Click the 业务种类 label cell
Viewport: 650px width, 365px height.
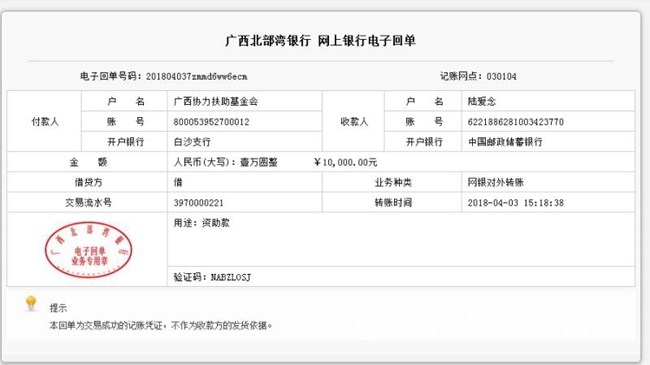[x=392, y=182]
